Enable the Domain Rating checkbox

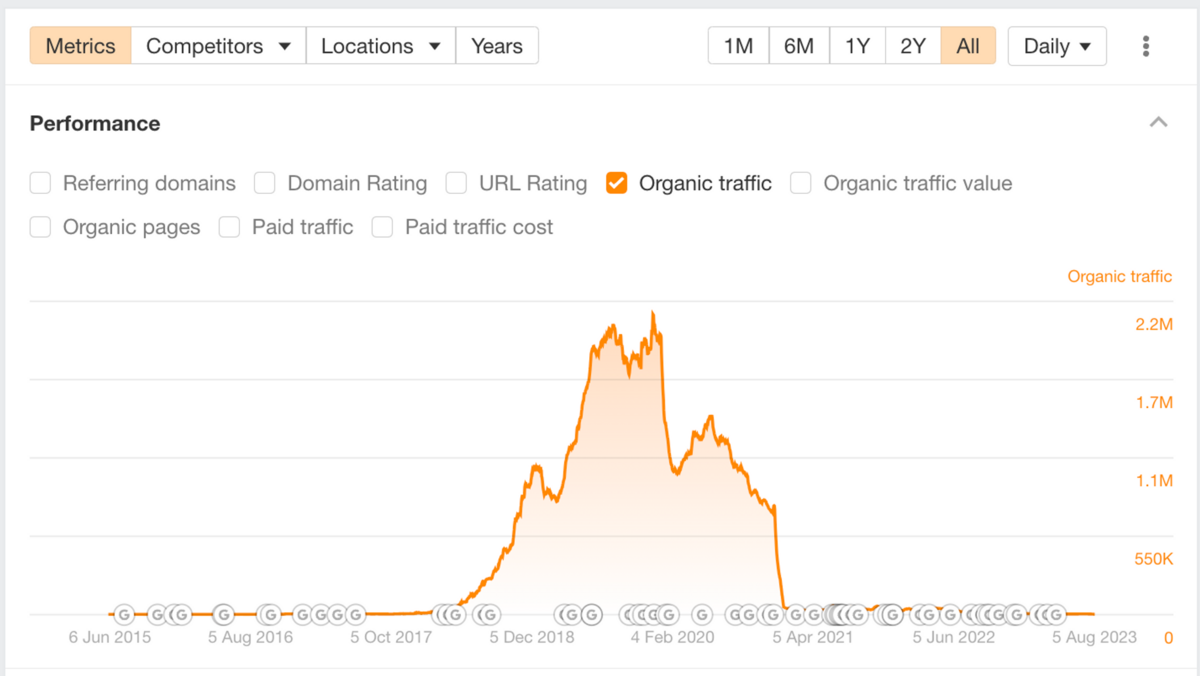tap(265, 183)
